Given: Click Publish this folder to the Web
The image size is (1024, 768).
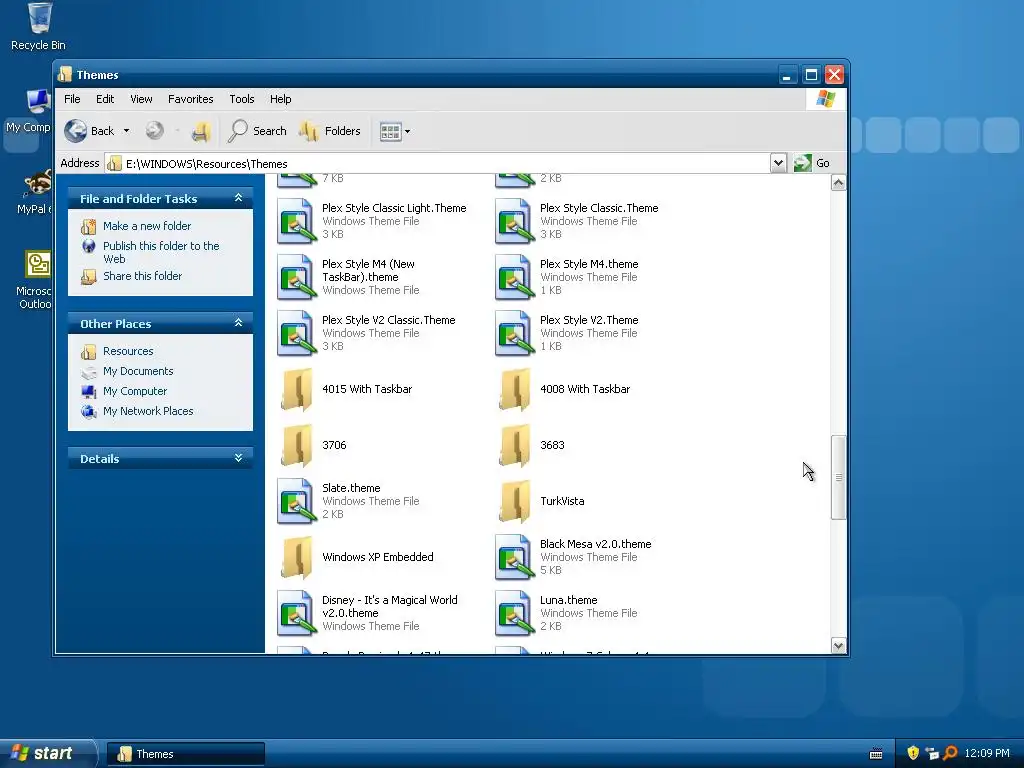Looking at the screenshot, I should pos(161,252).
